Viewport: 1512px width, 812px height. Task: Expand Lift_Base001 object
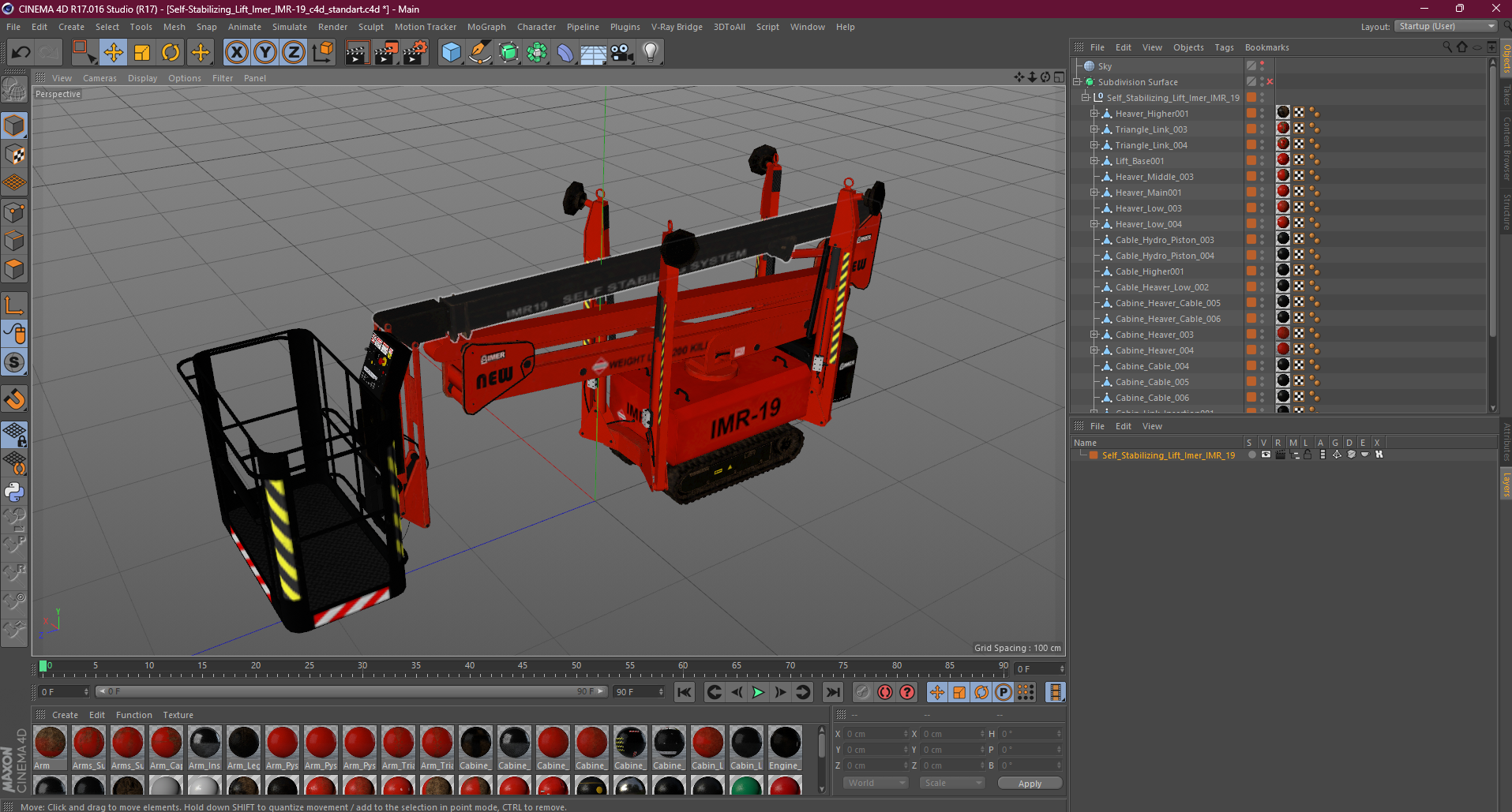(x=1094, y=161)
